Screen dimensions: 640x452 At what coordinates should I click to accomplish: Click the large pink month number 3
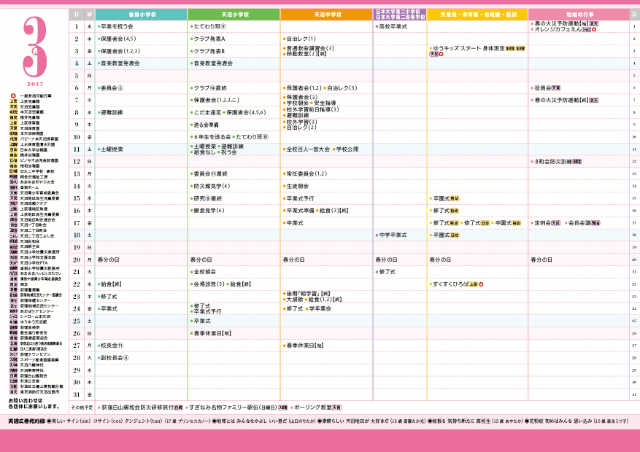(x=35, y=47)
